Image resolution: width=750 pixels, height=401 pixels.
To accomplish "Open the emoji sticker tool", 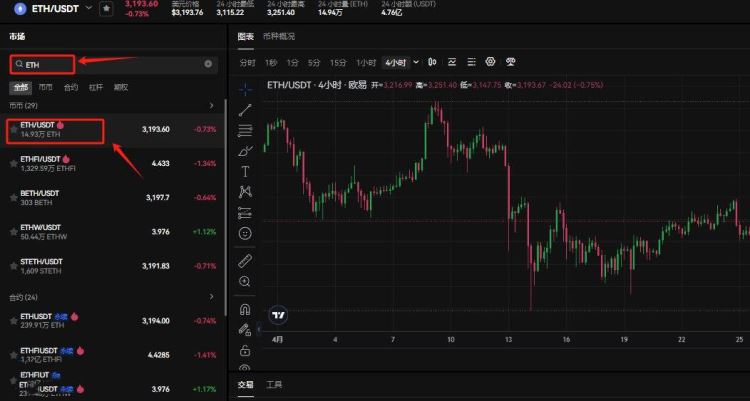I will click(x=246, y=232).
